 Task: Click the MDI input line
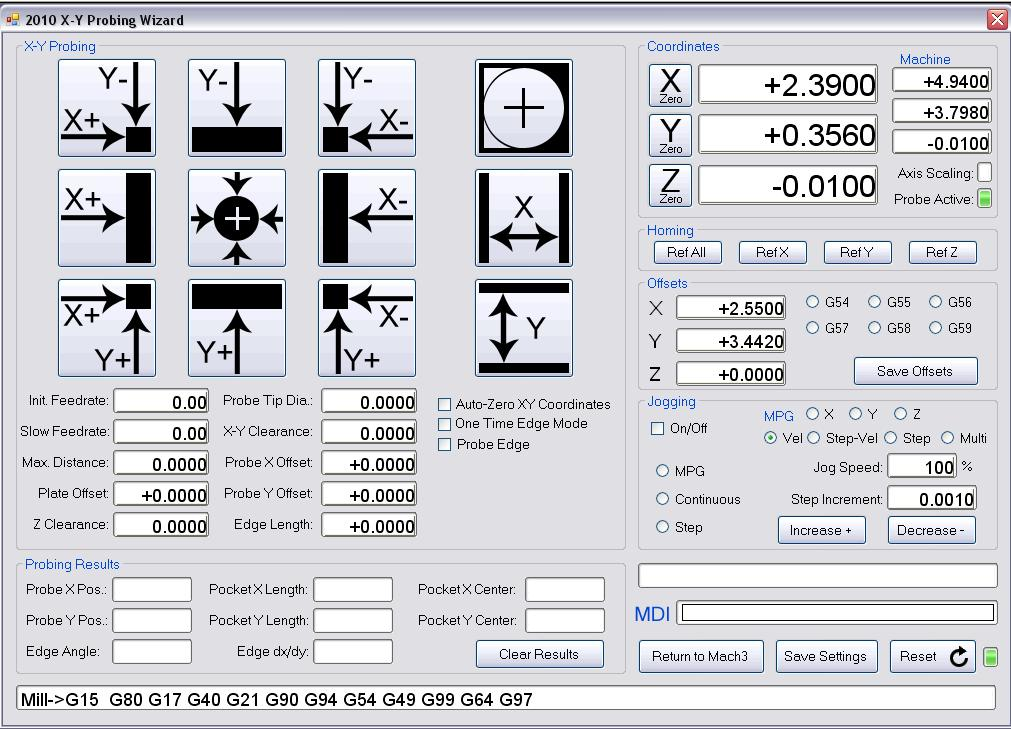click(x=838, y=613)
